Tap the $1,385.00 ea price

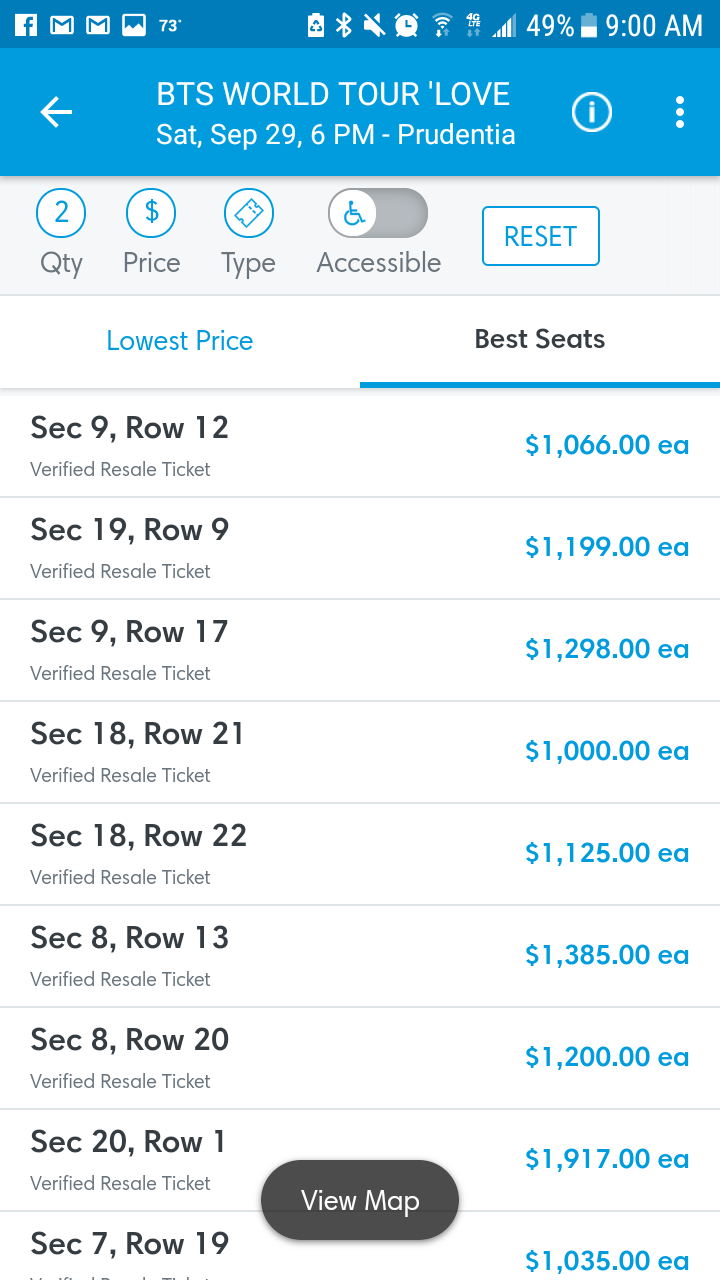pyautogui.click(x=606, y=955)
